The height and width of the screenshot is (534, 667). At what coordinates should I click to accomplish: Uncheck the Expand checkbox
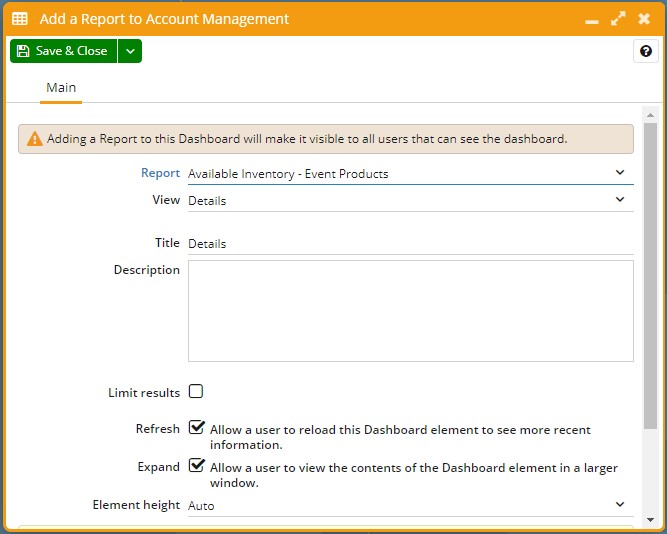(x=196, y=466)
